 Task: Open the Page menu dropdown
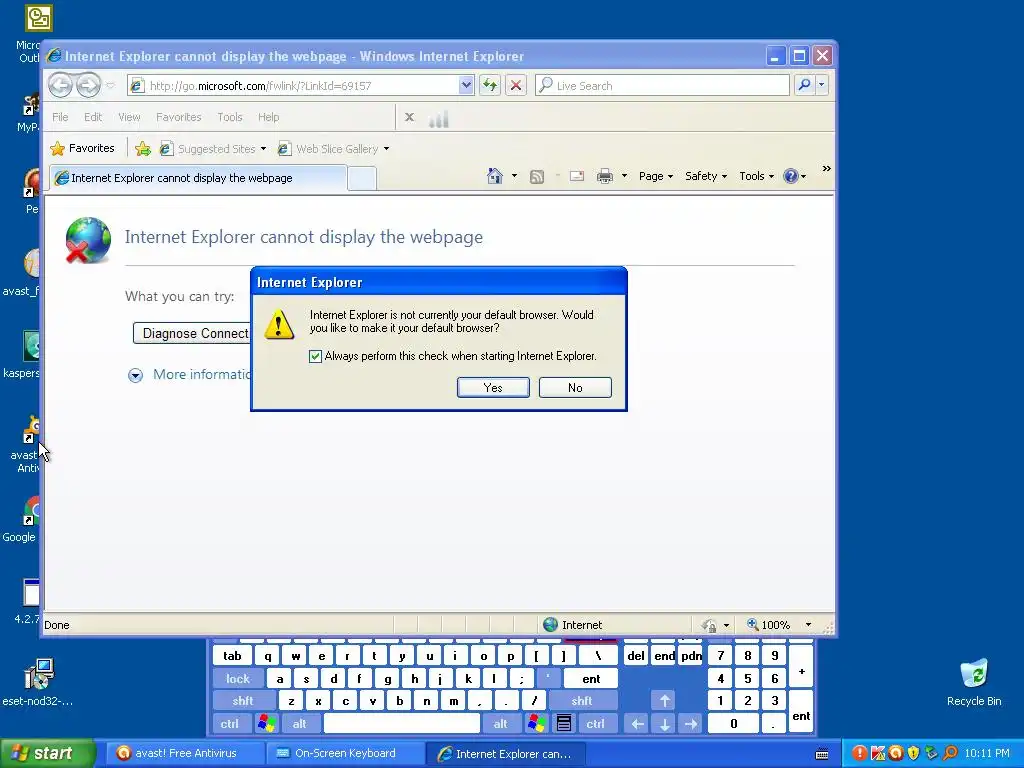[x=656, y=176]
